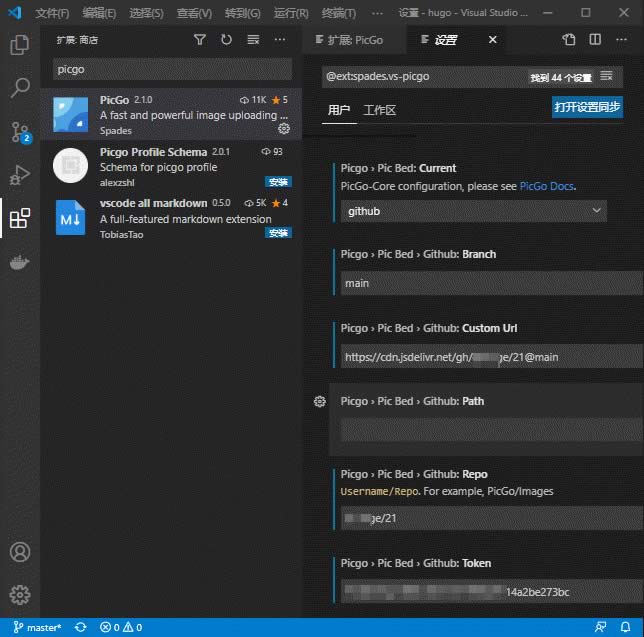This screenshot has height=637, width=644.
Task: Select the 用户 settings scope tab
Action: click(x=339, y=110)
